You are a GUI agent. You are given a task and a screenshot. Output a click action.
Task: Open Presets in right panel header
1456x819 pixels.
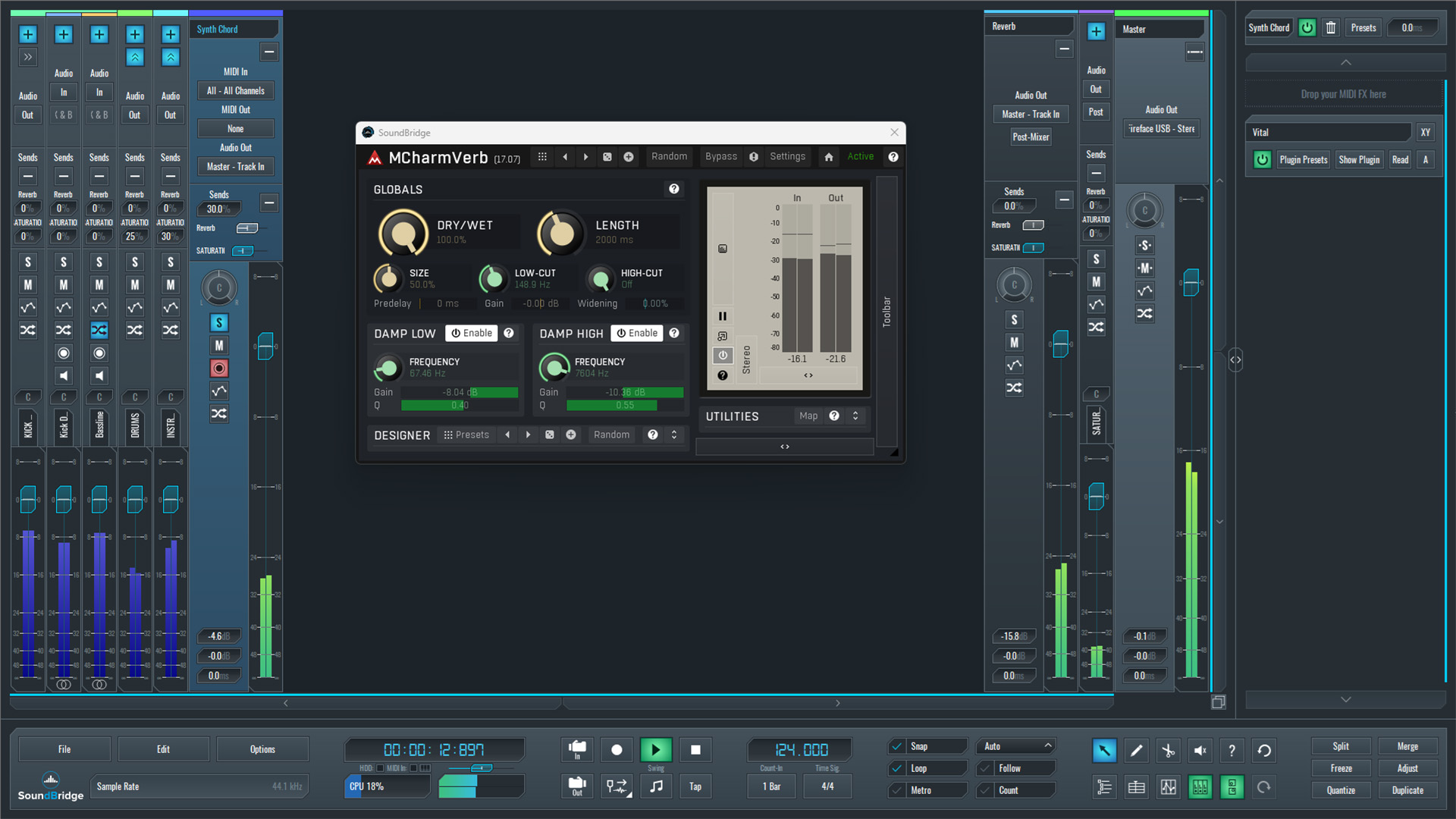1363,28
